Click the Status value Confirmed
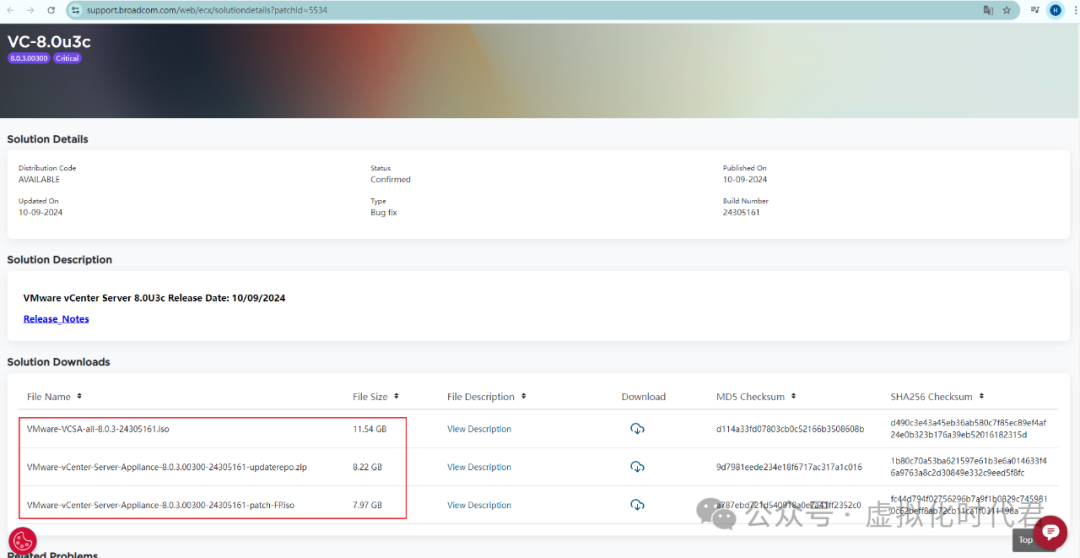 coord(391,179)
